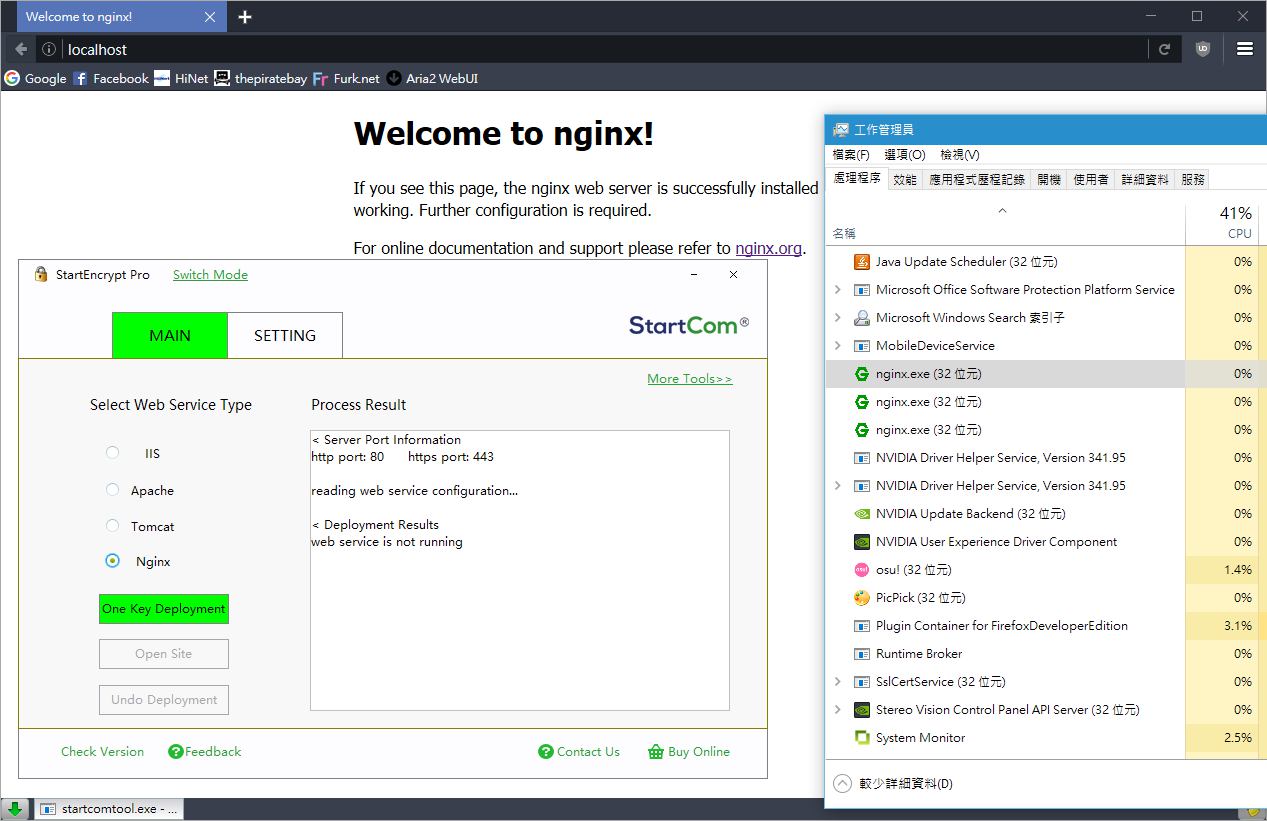1267x821 pixels.
Task: Switch to the SETTING tab
Action: coord(285,336)
